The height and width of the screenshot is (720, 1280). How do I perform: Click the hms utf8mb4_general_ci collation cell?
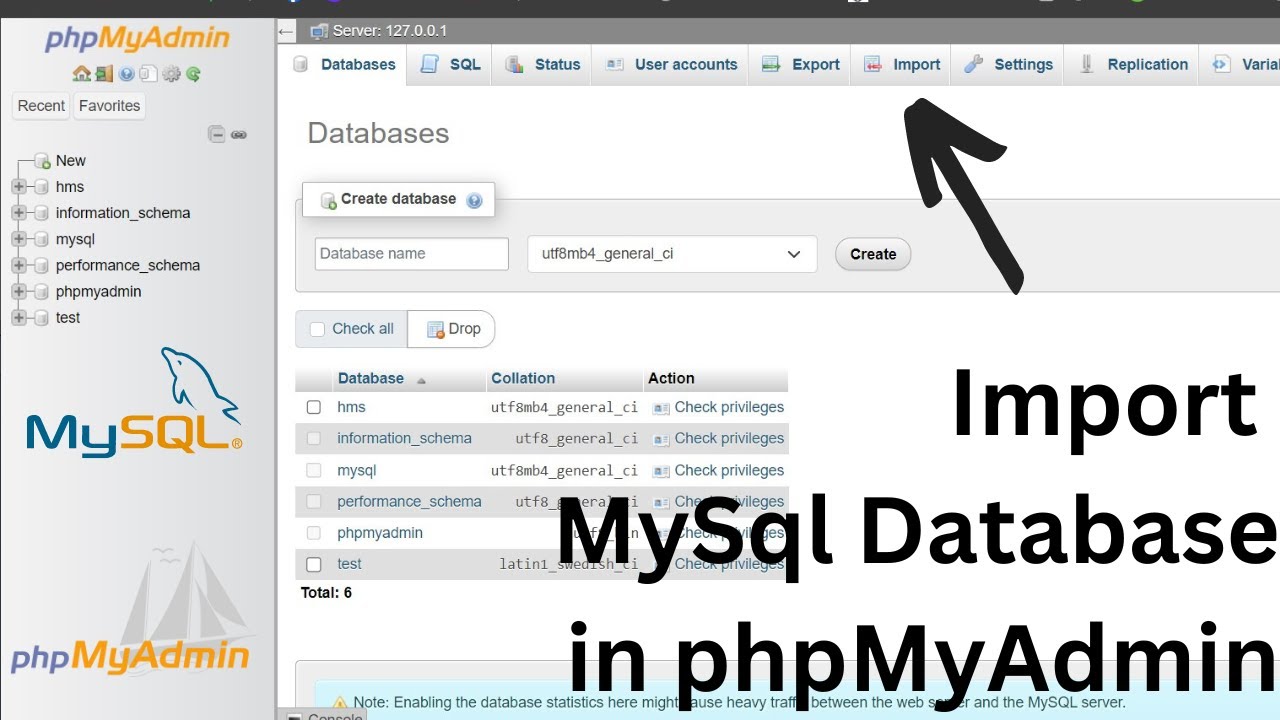pyautogui.click(x=564, y=407)
